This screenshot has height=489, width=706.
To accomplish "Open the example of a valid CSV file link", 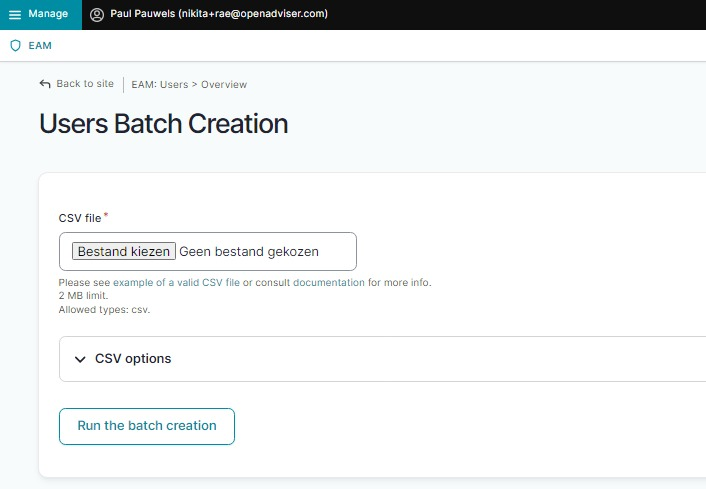I will [176, 283].
